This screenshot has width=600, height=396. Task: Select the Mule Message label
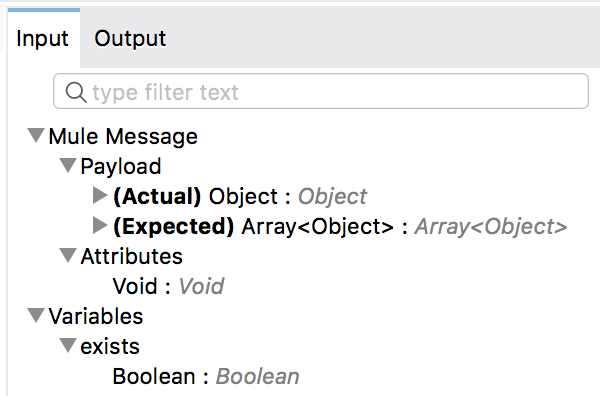123,136
